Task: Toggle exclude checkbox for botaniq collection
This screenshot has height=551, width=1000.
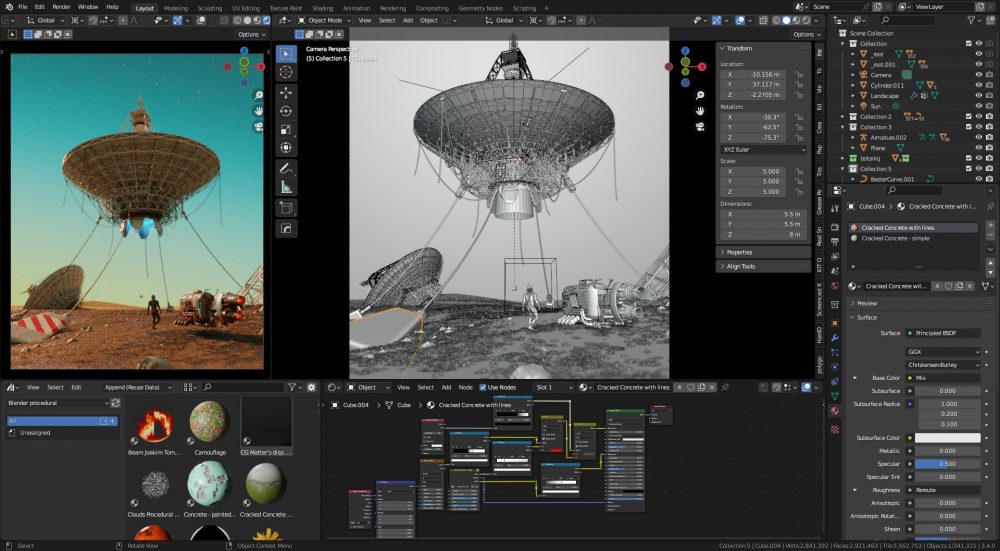Action: pyautogui.click(x=969, y=158)
